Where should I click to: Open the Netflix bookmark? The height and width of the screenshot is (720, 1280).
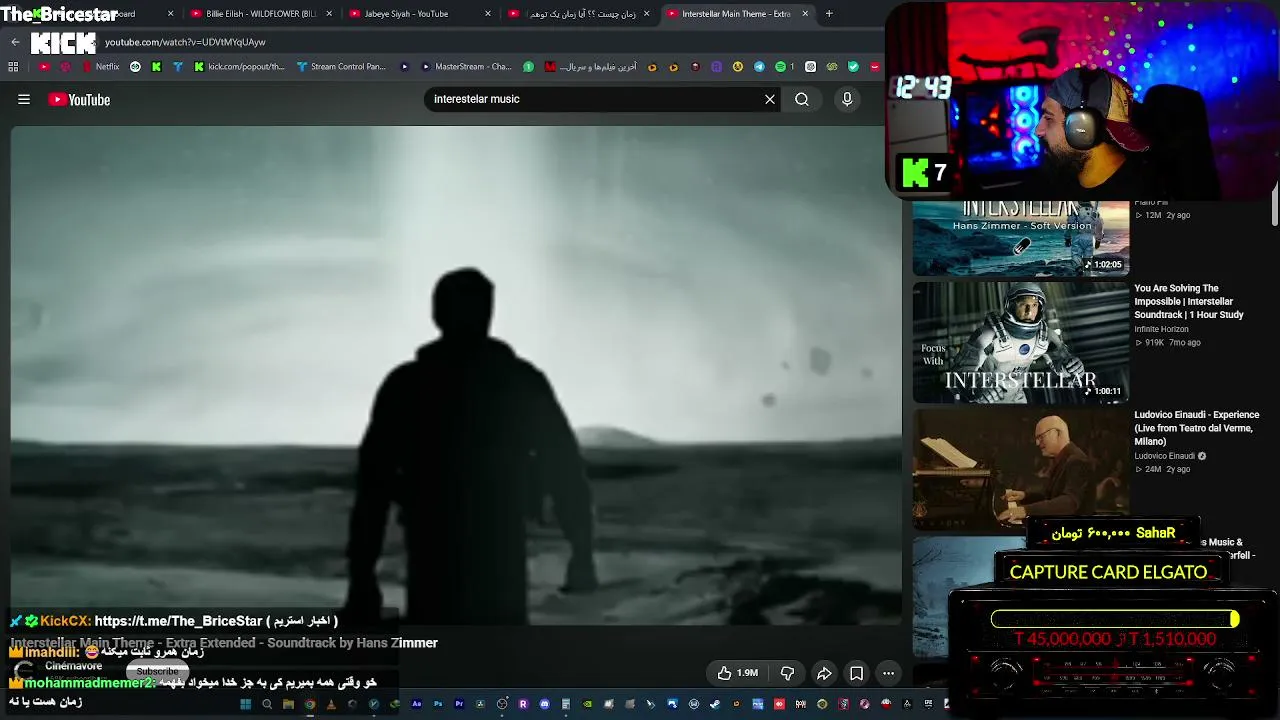(100, 67)
